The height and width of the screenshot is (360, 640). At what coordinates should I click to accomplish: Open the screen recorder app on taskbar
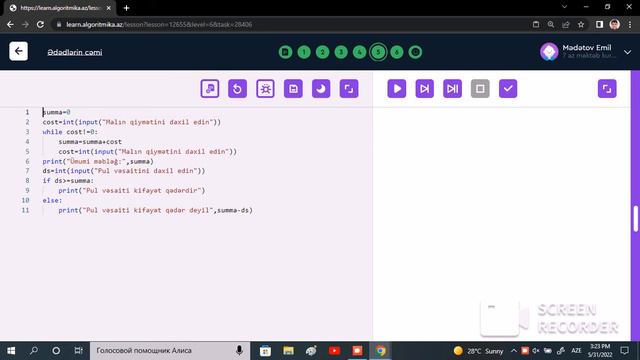coord(358,351)
